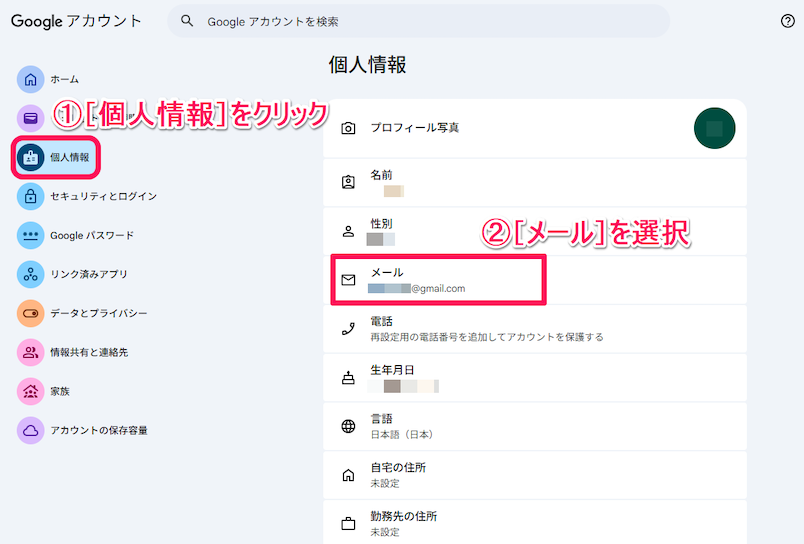The width and height of the screenshot is (804, 544).
Task: Click the camera icon beside プロフィール写真
Action: coord(348,128)
